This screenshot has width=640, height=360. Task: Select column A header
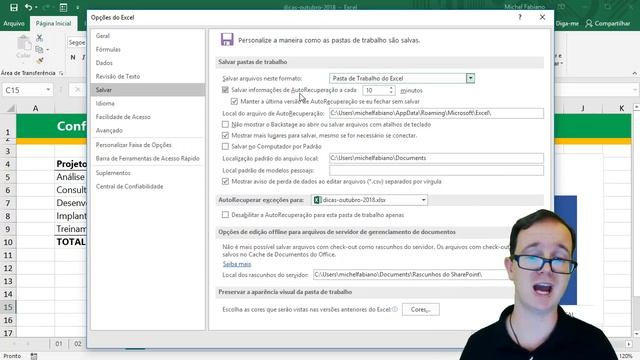tap(36, 108)
